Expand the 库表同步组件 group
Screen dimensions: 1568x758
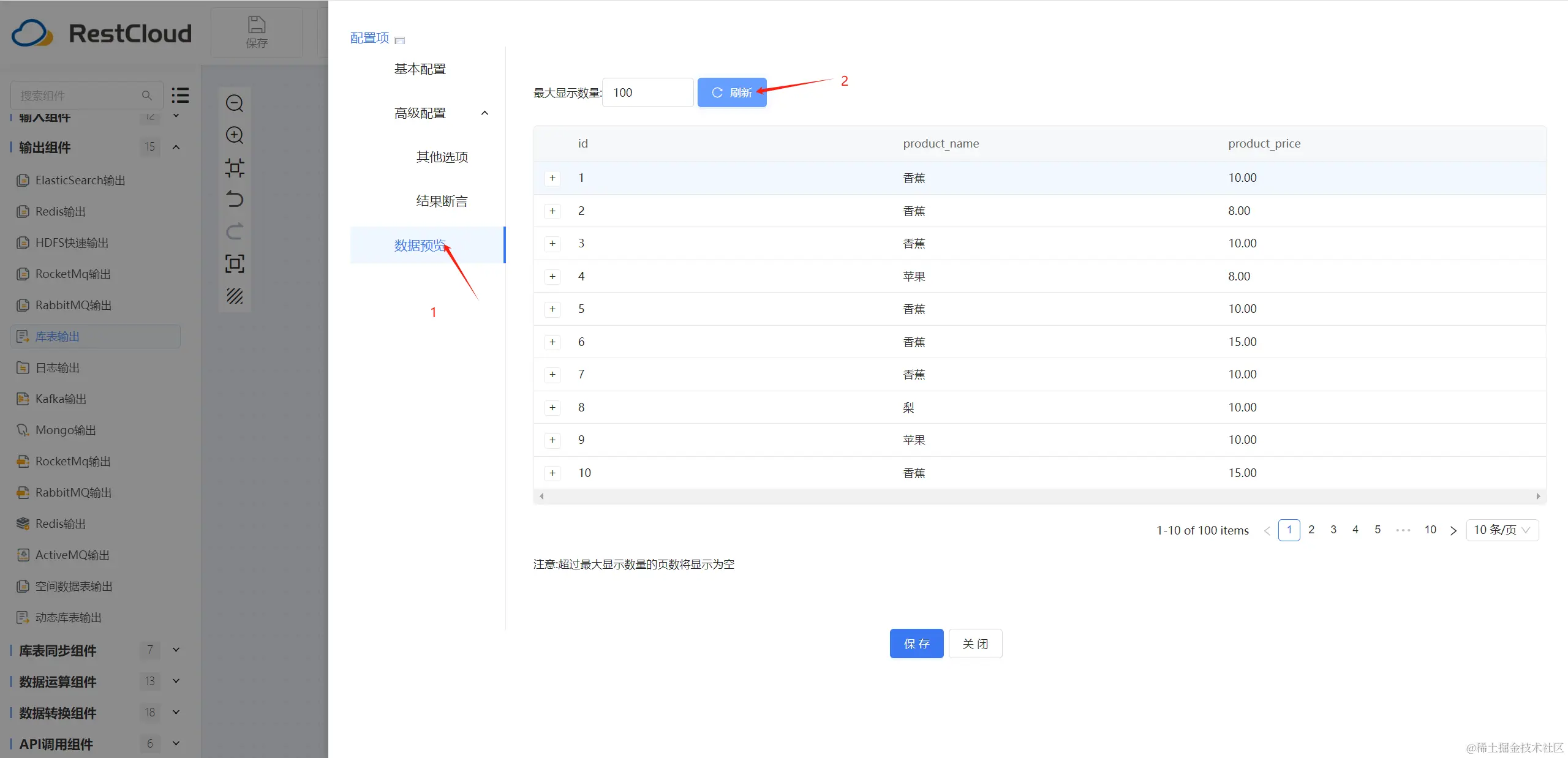[x=176, y=650]
